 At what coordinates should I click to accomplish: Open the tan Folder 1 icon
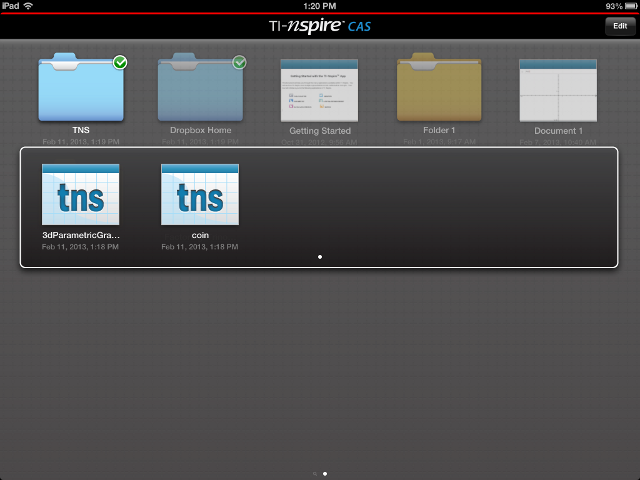pyautogui.click(x=440, y=90)
